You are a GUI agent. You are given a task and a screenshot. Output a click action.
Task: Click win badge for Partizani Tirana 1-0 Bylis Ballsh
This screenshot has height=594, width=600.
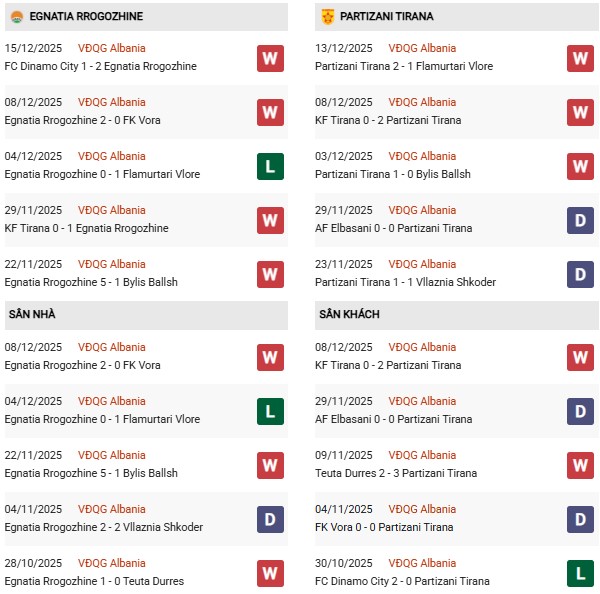tap(580, 166)
